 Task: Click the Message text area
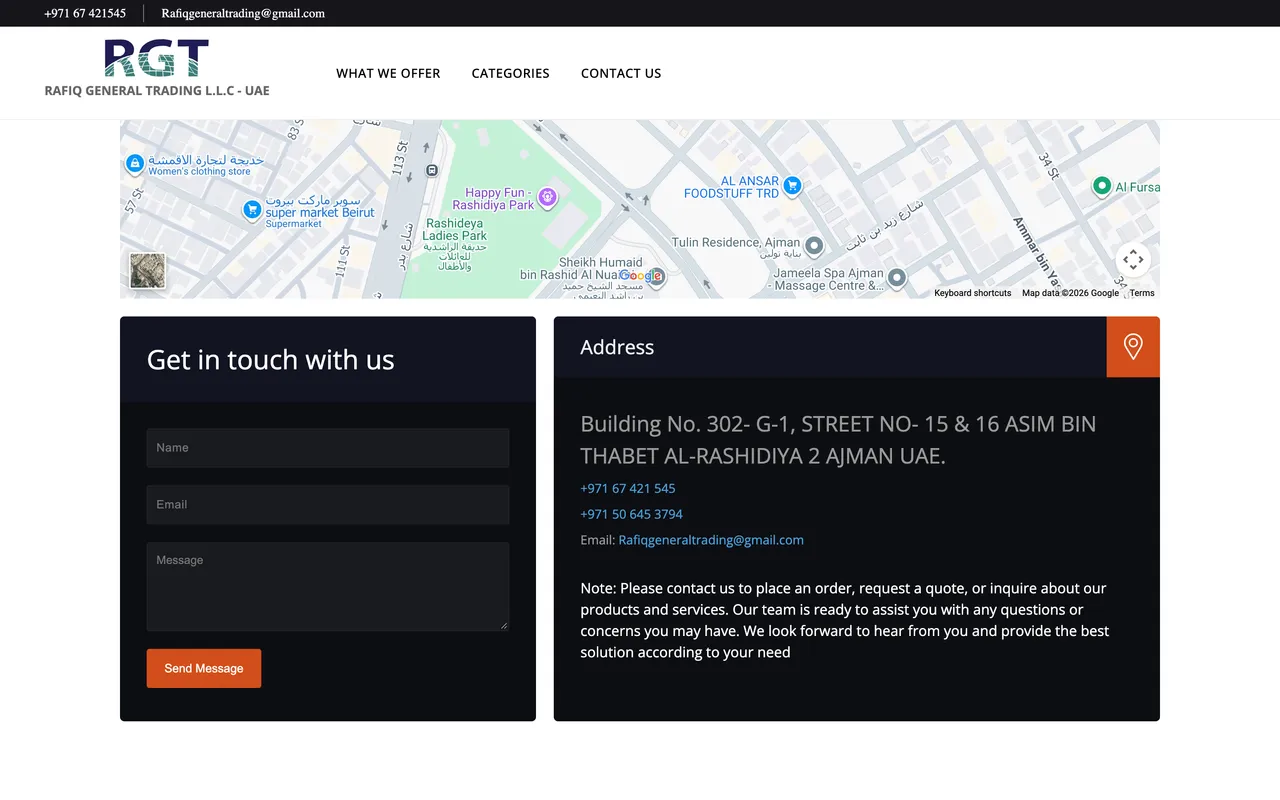coord(328,587)
